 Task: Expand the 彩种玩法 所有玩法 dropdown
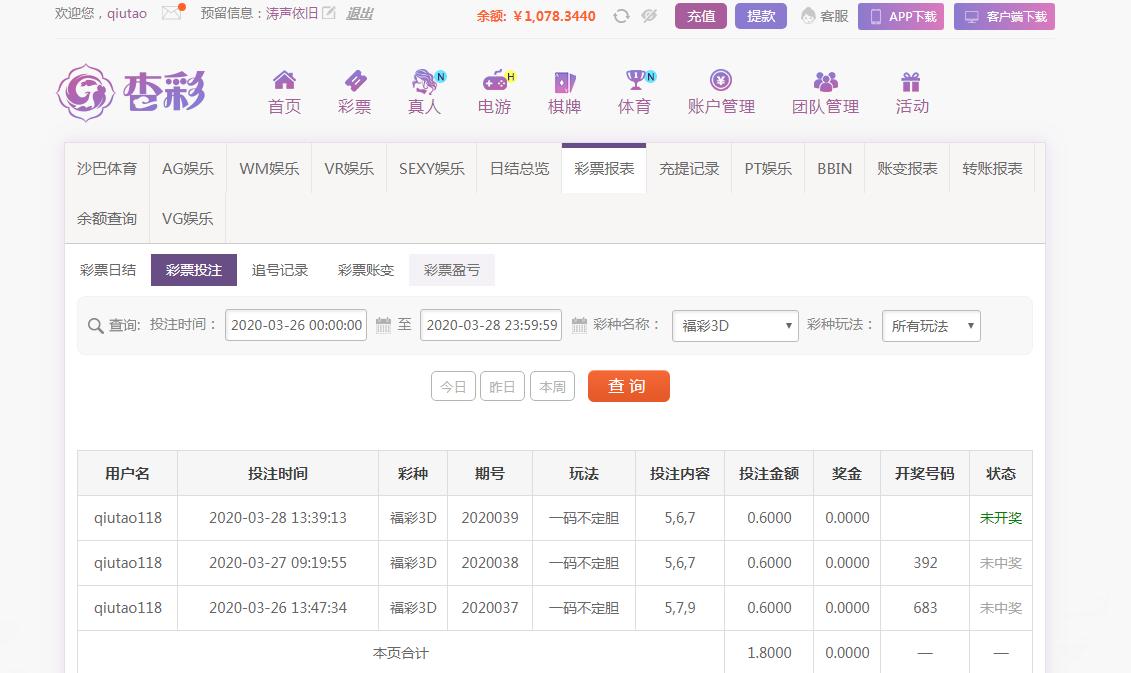[x=930, y=326]
